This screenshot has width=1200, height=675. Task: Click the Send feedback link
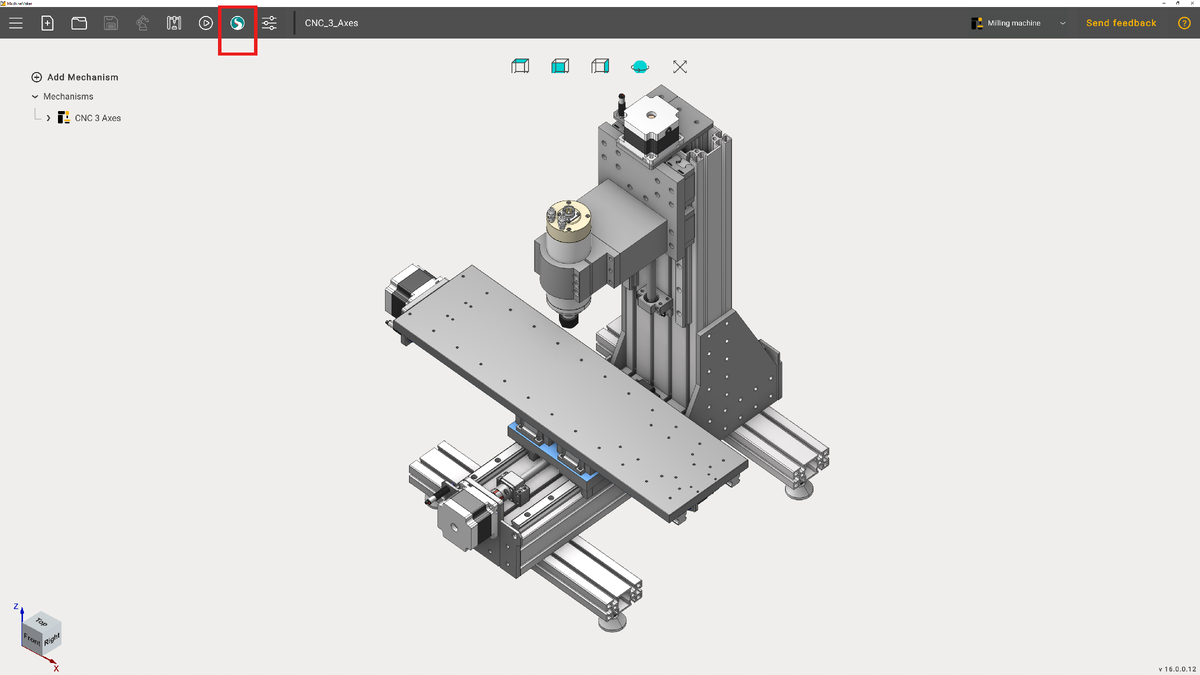click(1120, 22)
